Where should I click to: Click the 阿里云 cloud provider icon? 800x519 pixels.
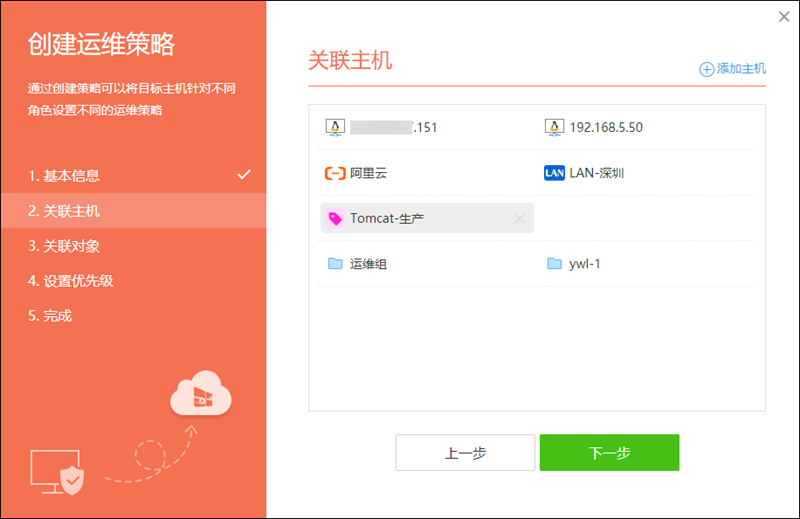pyautogui.click(x=335, y=173)
